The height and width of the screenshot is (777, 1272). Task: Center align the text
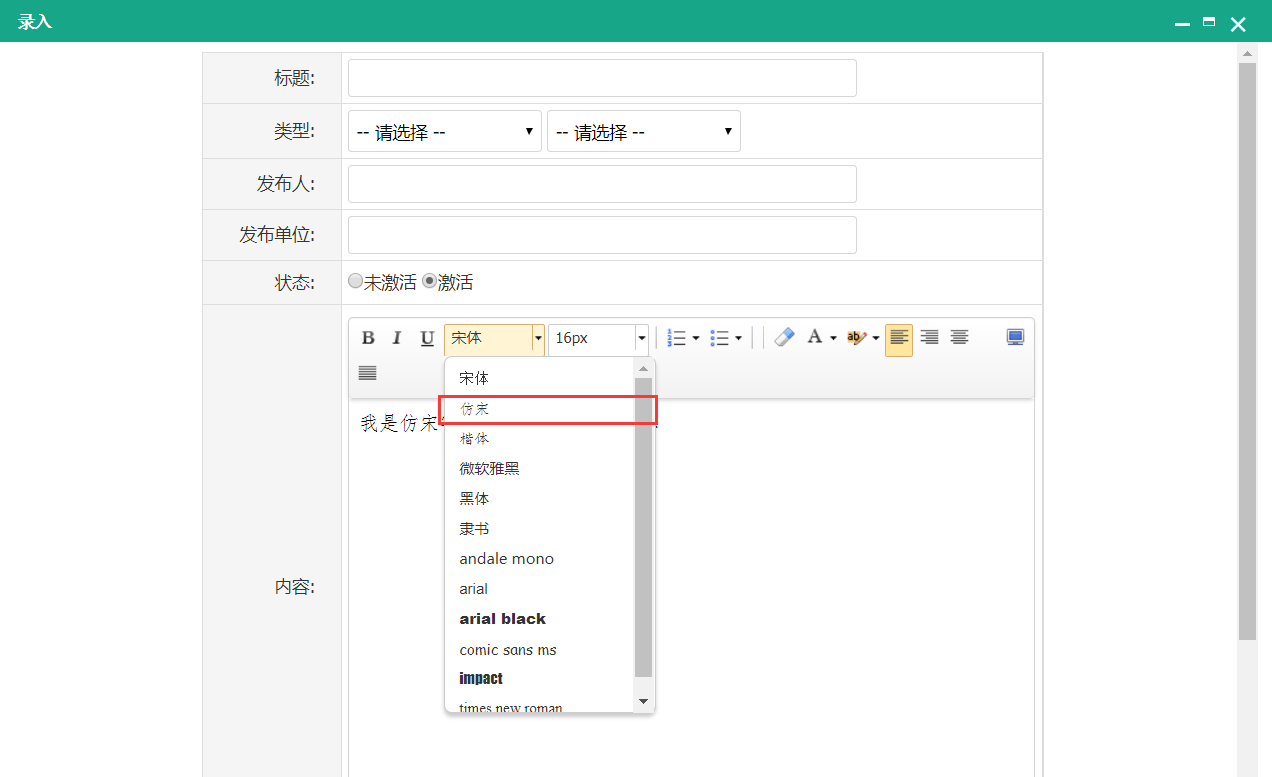click(959, 338)
